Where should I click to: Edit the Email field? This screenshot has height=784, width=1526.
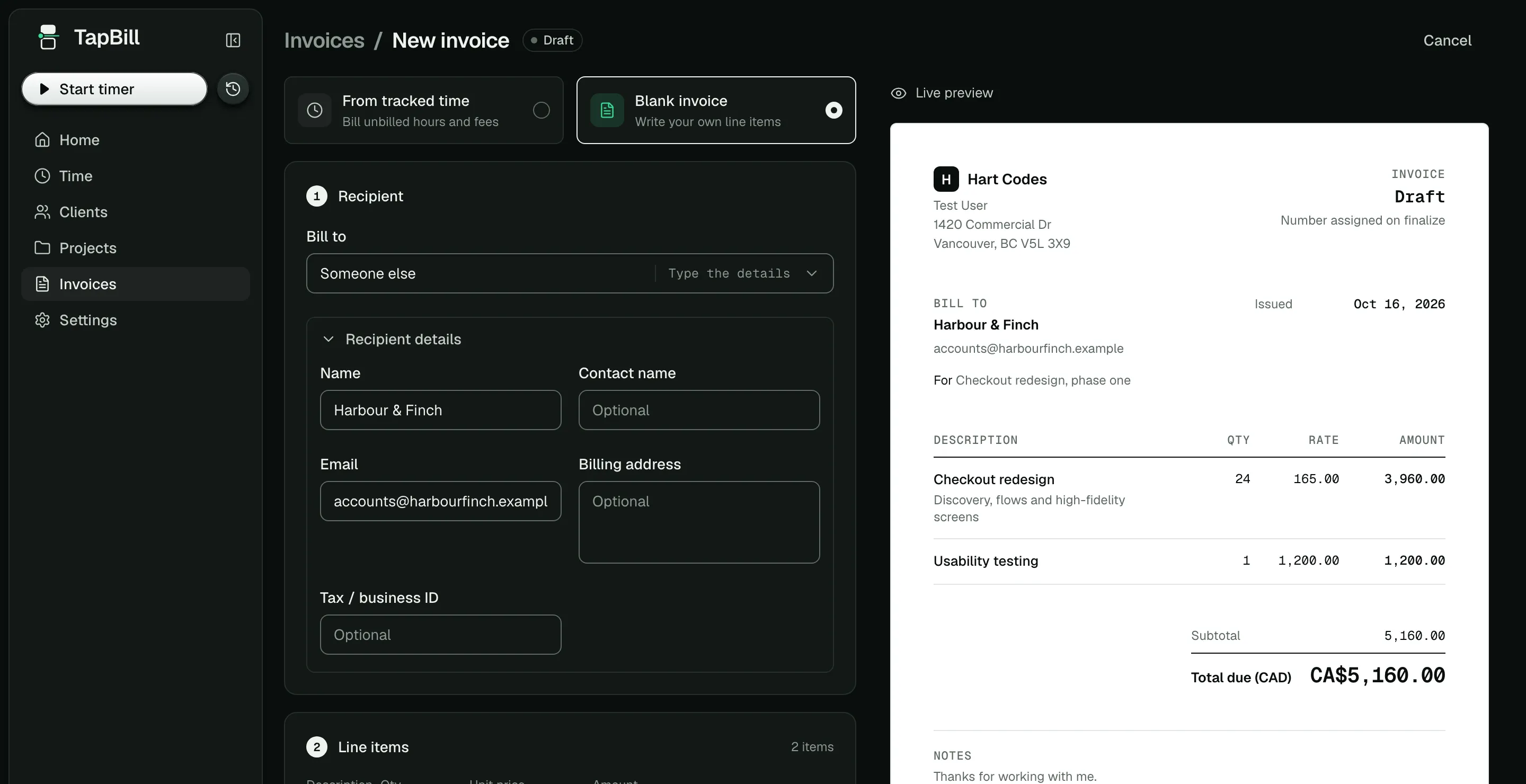click(x=440, y=501)
